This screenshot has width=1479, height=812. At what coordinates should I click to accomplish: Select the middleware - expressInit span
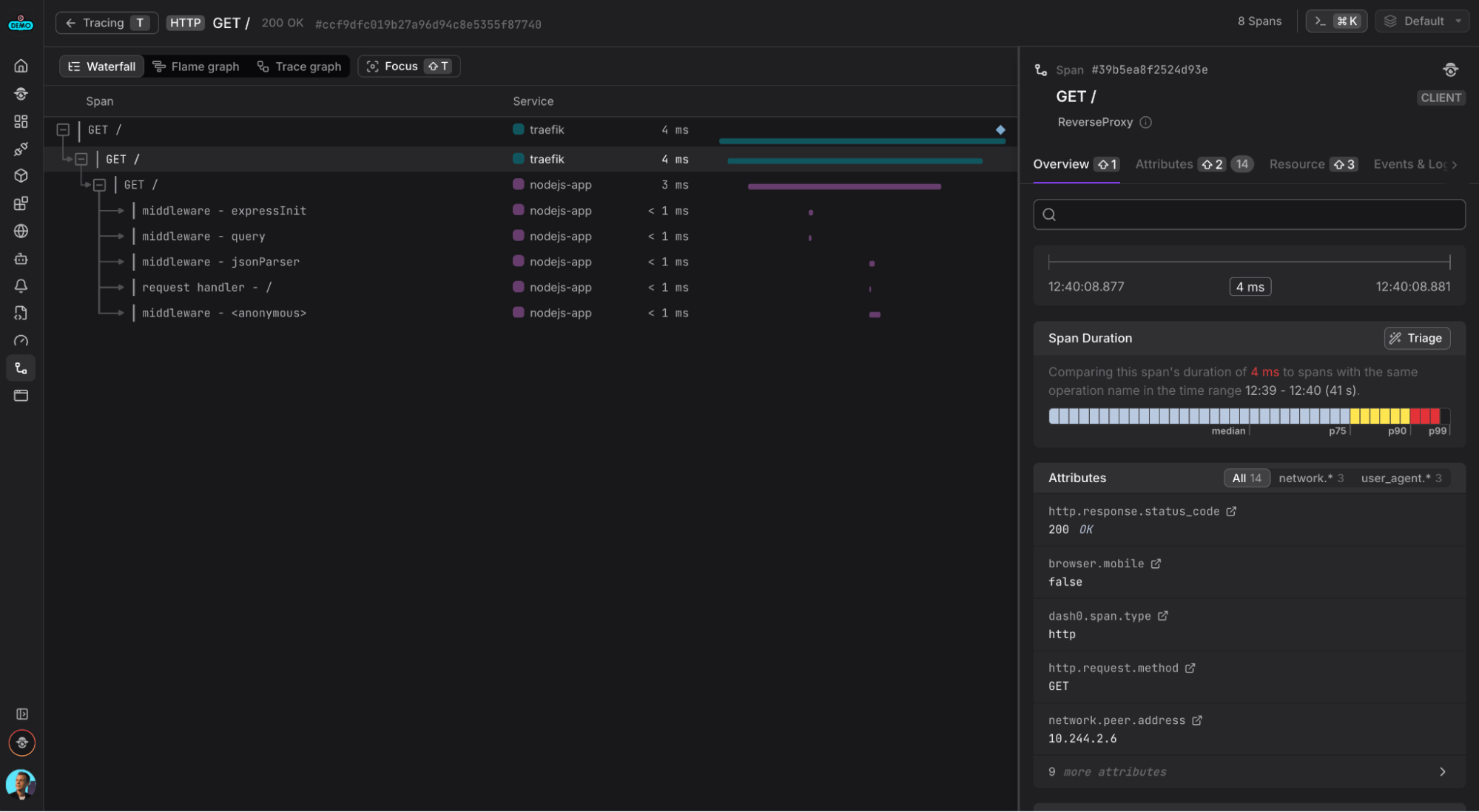(224, 212)
